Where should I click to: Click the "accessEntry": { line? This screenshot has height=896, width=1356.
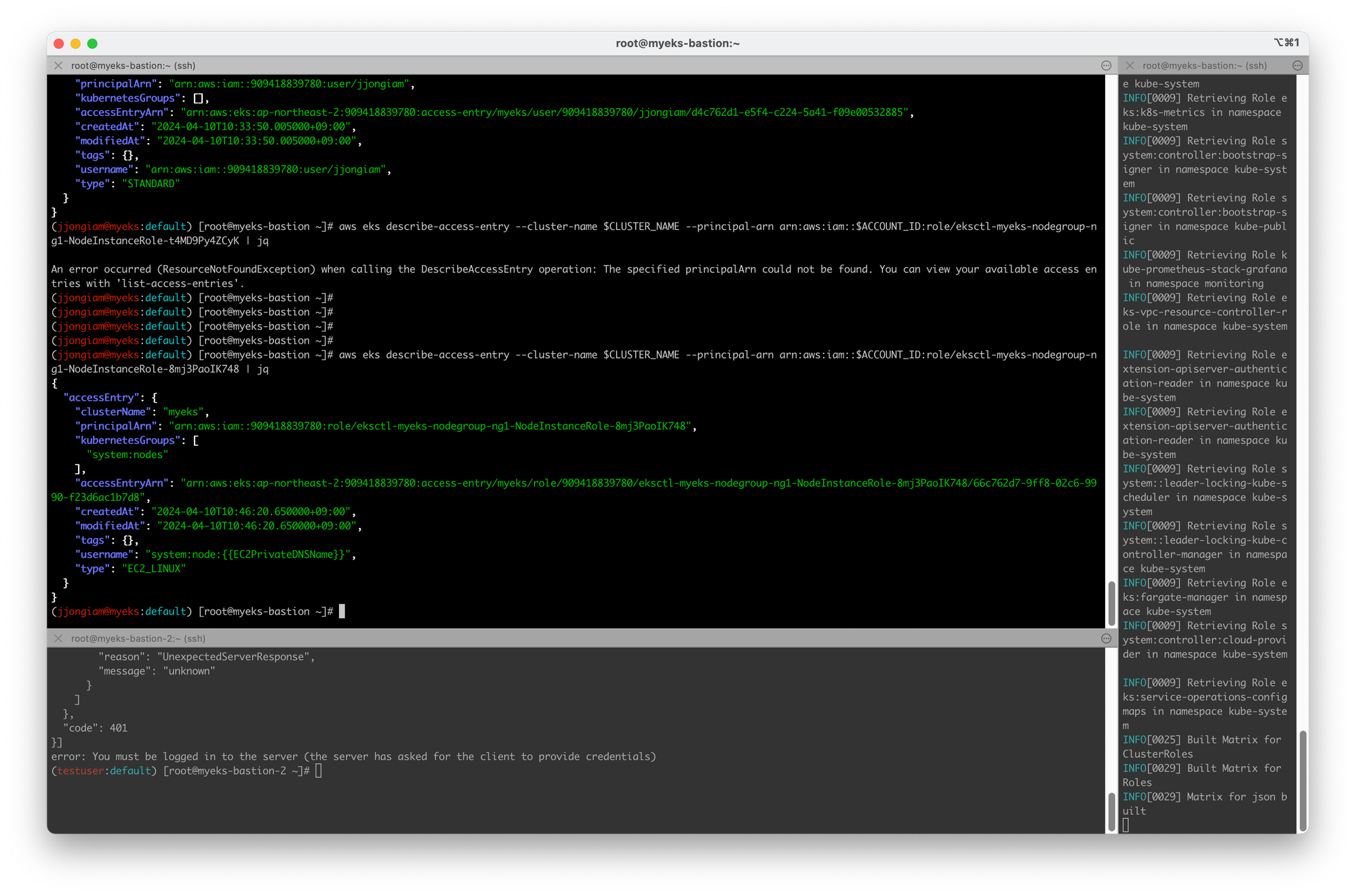tap(110, 398)
